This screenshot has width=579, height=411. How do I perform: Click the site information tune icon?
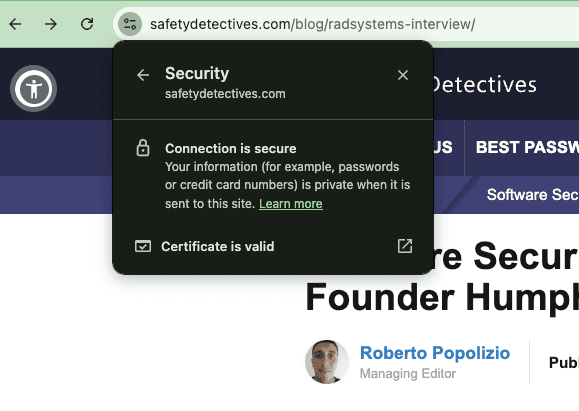coord(130,24)
